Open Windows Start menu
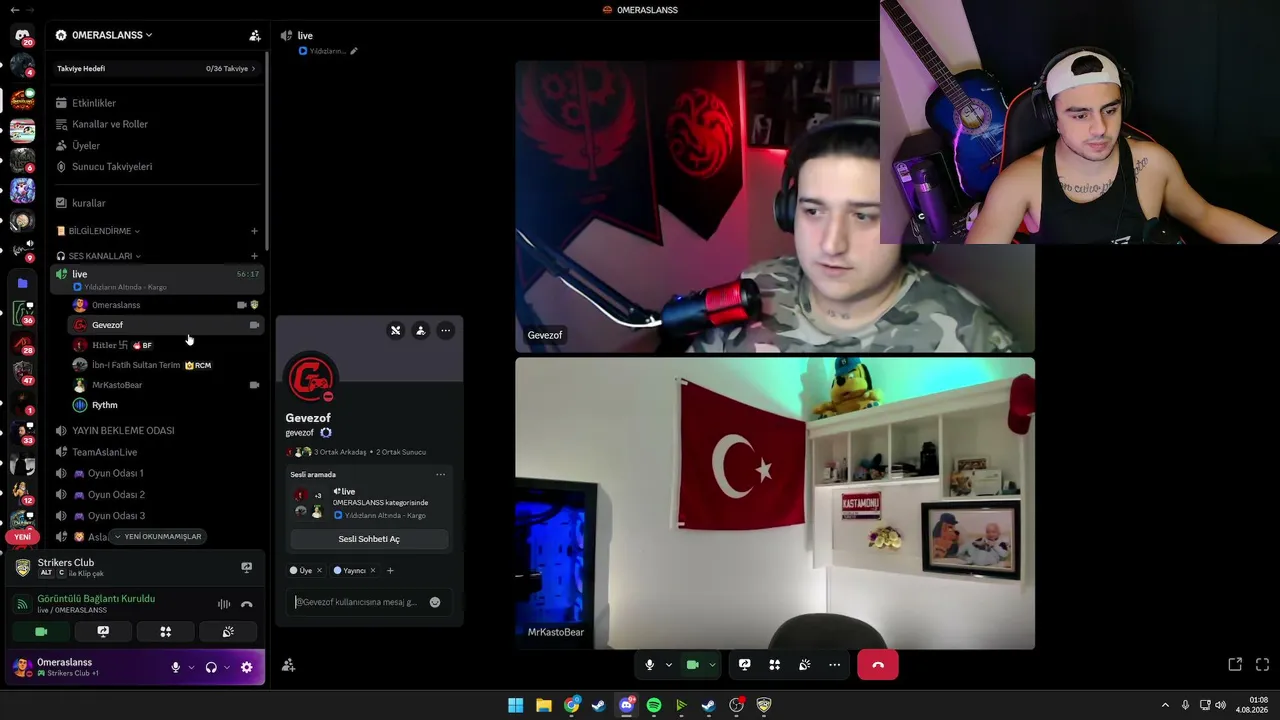 515,705
